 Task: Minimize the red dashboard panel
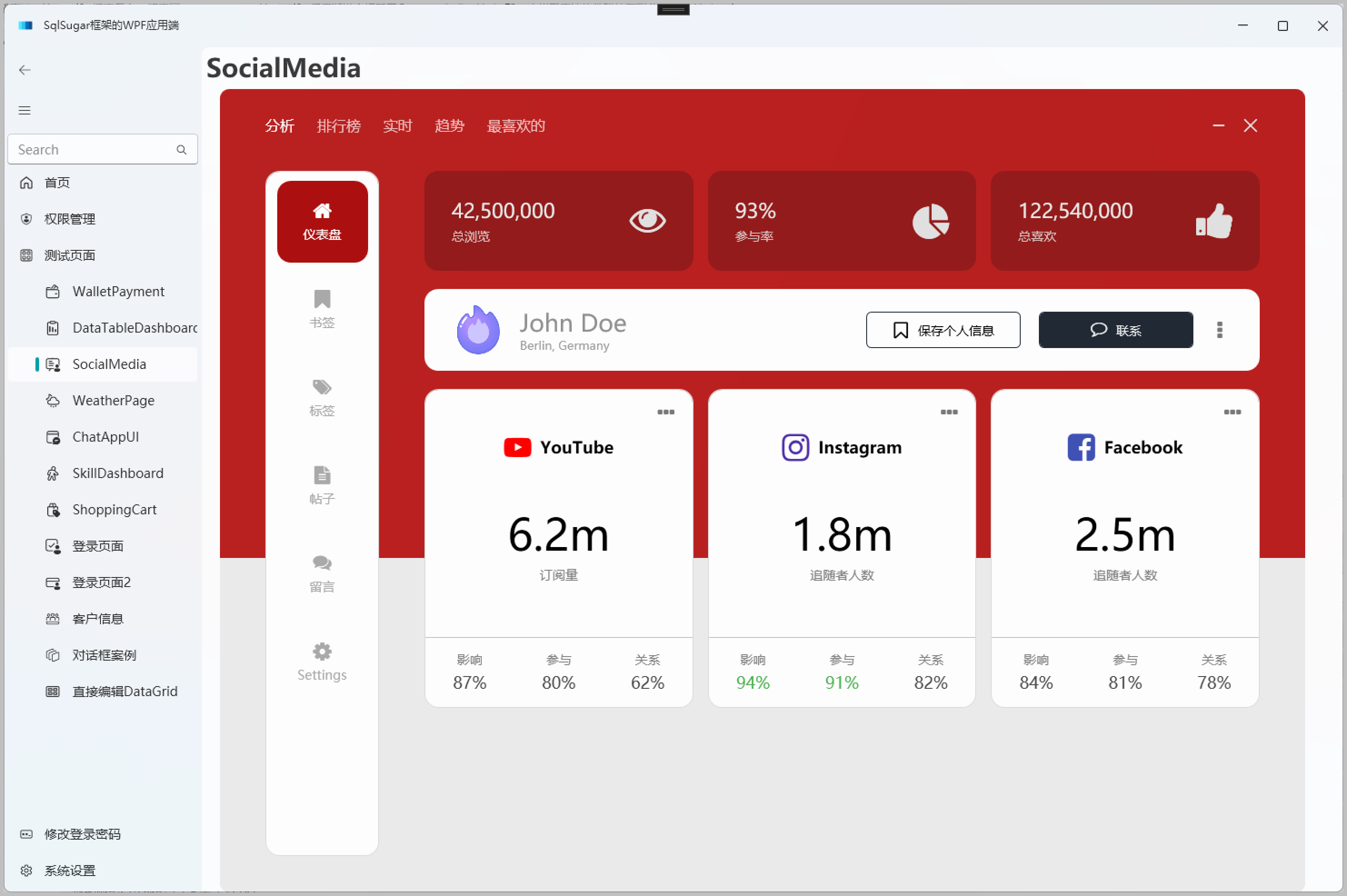(1219, 126)
